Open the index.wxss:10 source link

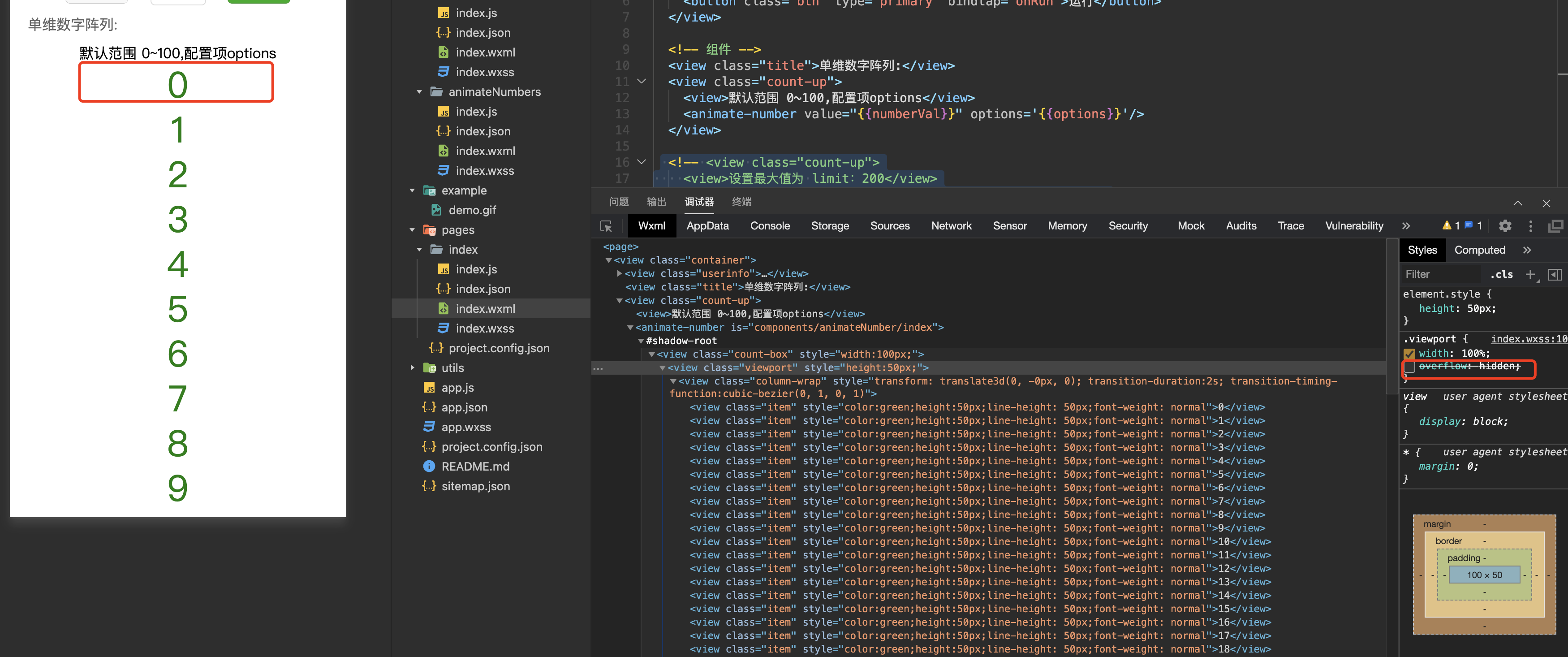pyautogui.click(x=1529, y=339)
